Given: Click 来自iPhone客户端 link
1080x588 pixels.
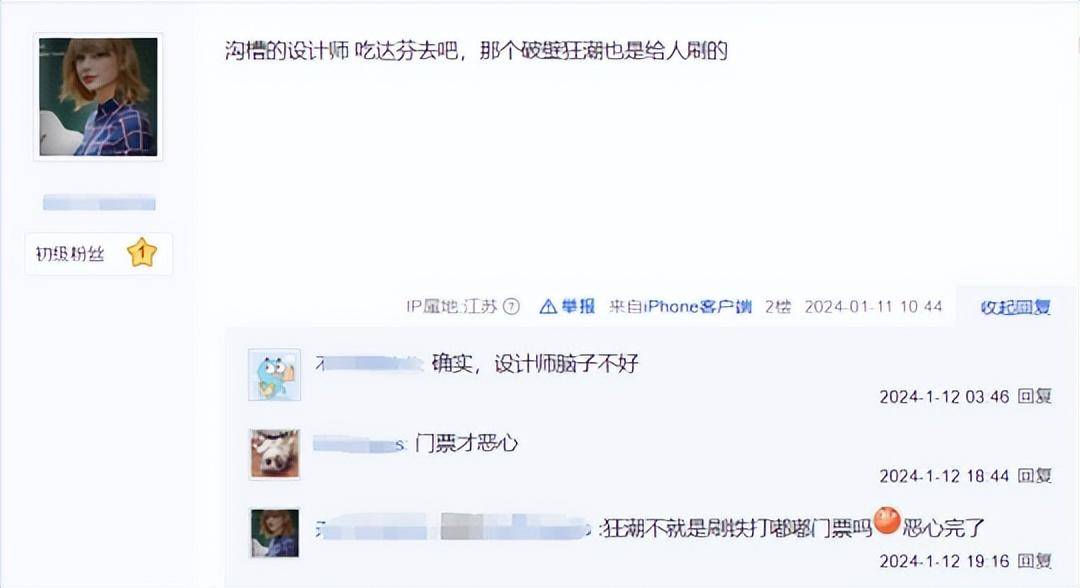Looking at the screenshot, I should tap(680, 306).
